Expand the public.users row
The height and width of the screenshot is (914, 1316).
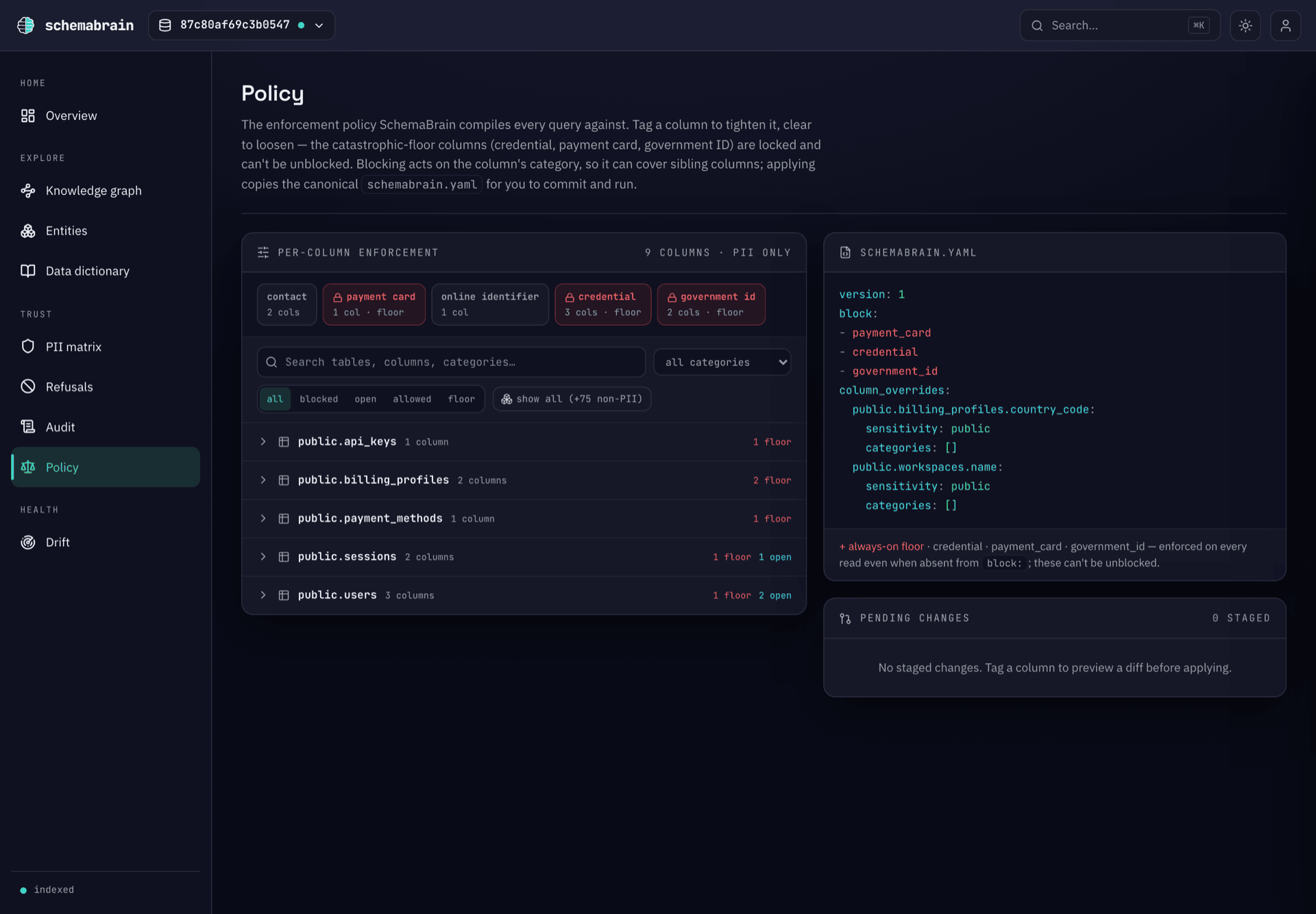point(524,596)
